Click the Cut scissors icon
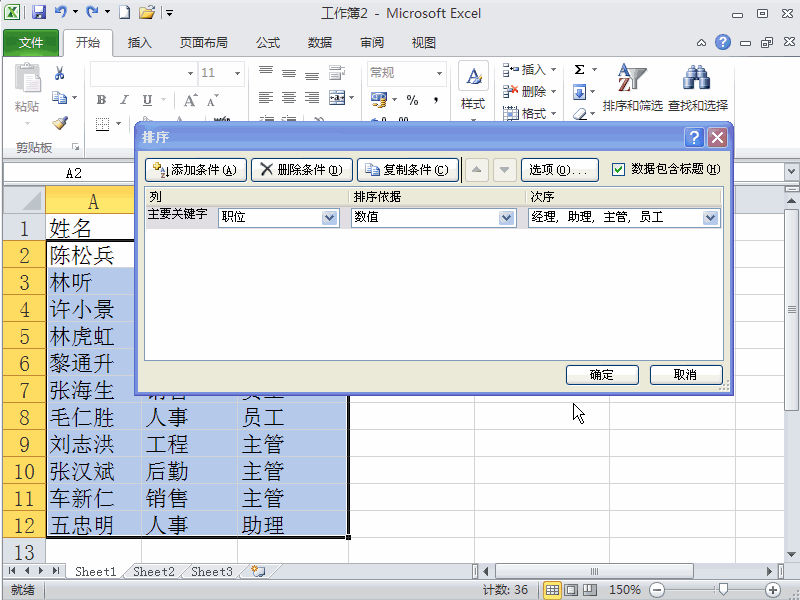Screen dimensions: 800x600 click(x=59, y=73)
